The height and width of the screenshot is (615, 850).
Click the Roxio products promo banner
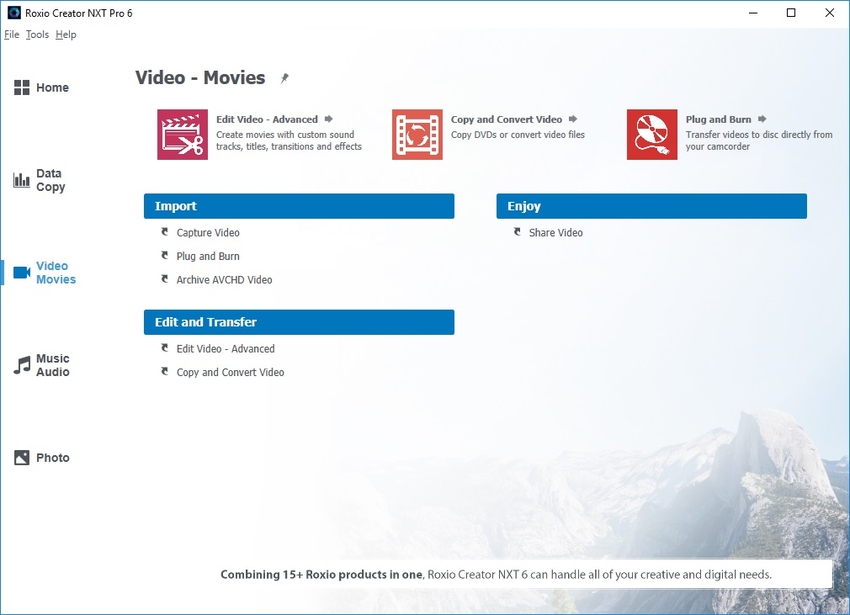click(x=496, y=574)
